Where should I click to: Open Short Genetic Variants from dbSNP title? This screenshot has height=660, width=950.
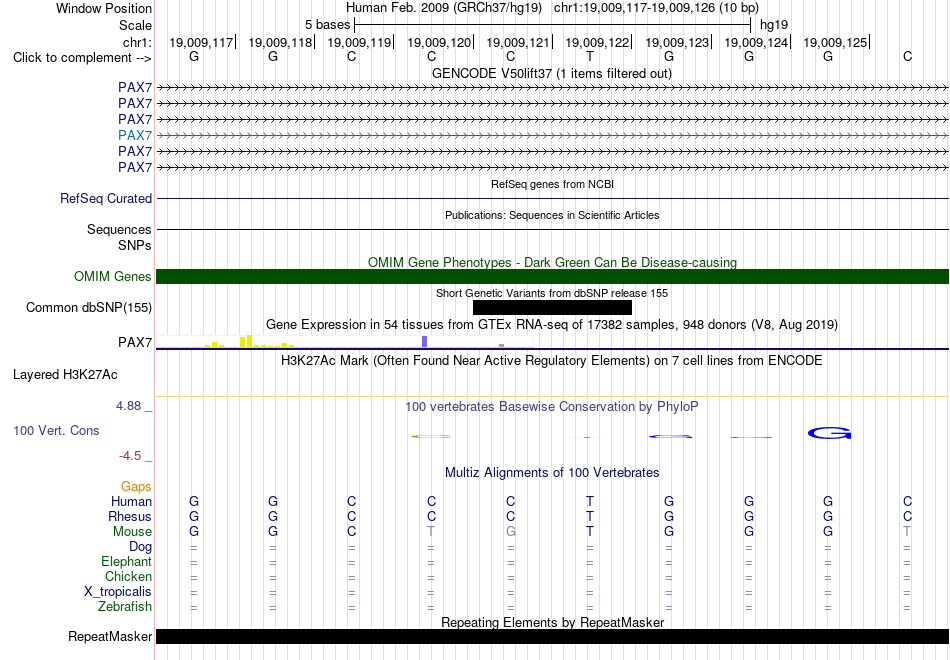(552, 293)
